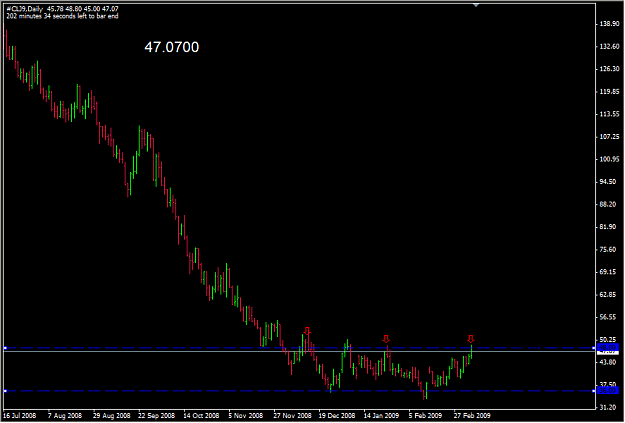Click the red down arrow near 14 Jan 2009
Image resolution: width=625 pixels, height=423 pixels.
point(386,339)
